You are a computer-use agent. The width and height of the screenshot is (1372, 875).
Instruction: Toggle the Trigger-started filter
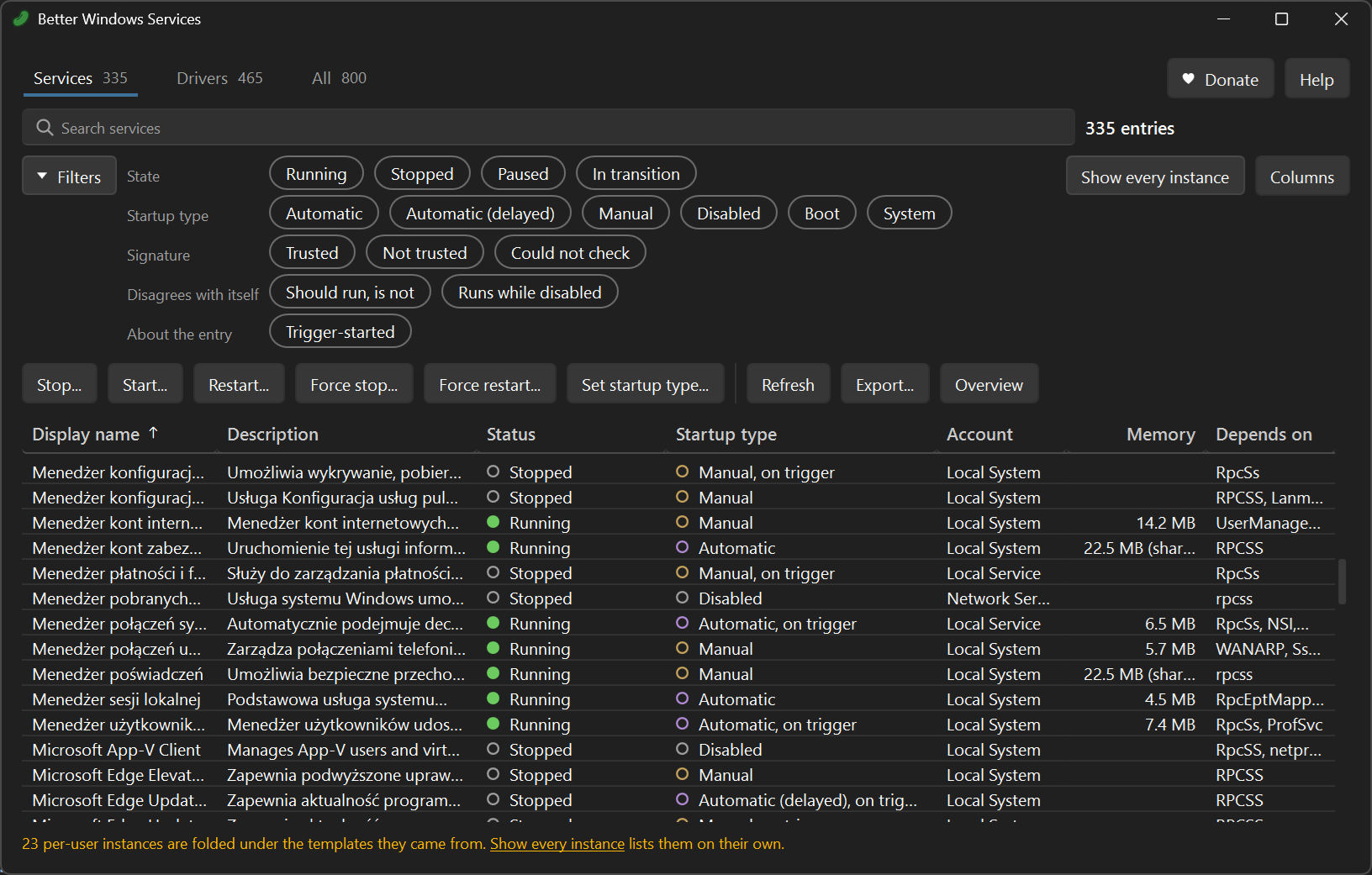click(x=340, y=332)
